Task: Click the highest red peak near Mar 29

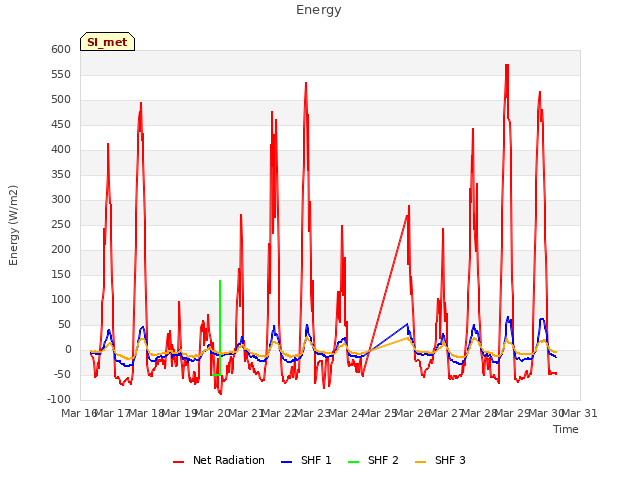Action: click(507, 65)
